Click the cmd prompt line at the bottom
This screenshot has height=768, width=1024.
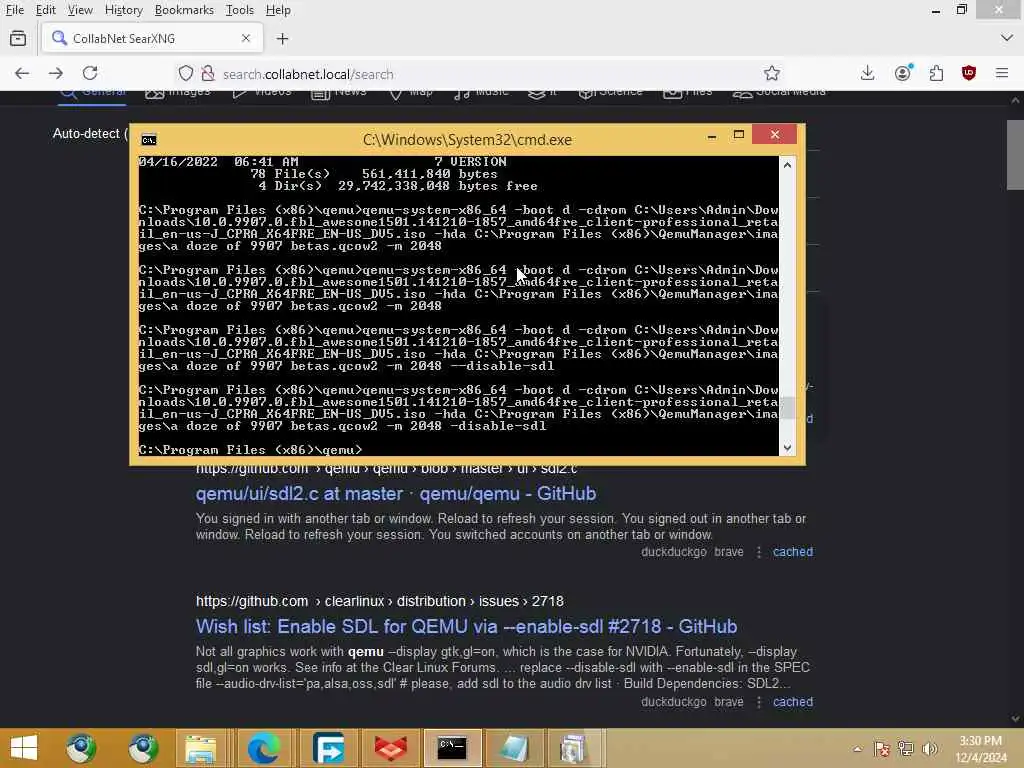(250, 450)
